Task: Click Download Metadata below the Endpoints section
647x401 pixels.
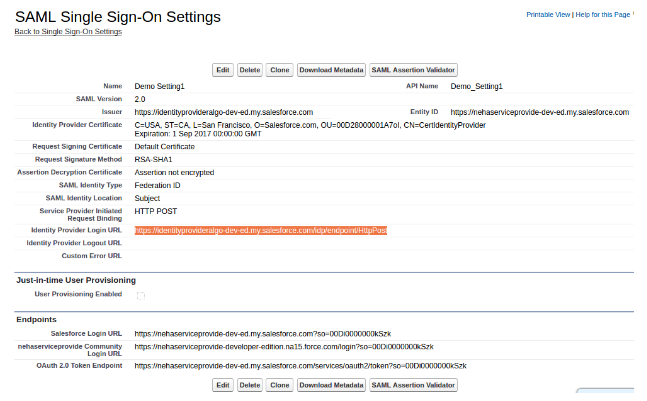Action: 331,385
